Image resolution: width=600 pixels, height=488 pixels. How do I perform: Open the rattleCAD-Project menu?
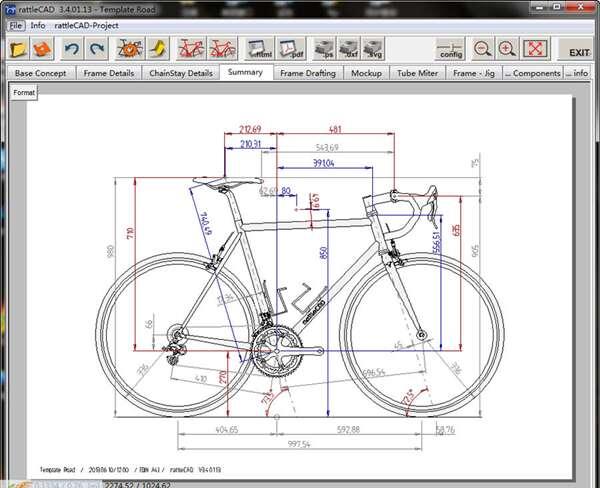(87, 25)
